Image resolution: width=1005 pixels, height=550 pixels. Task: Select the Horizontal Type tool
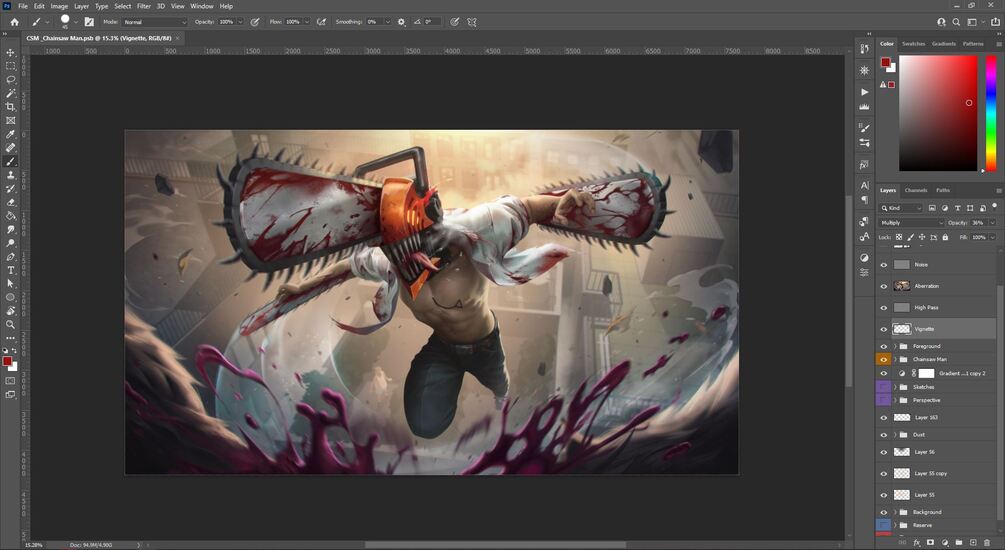(10, 270)
